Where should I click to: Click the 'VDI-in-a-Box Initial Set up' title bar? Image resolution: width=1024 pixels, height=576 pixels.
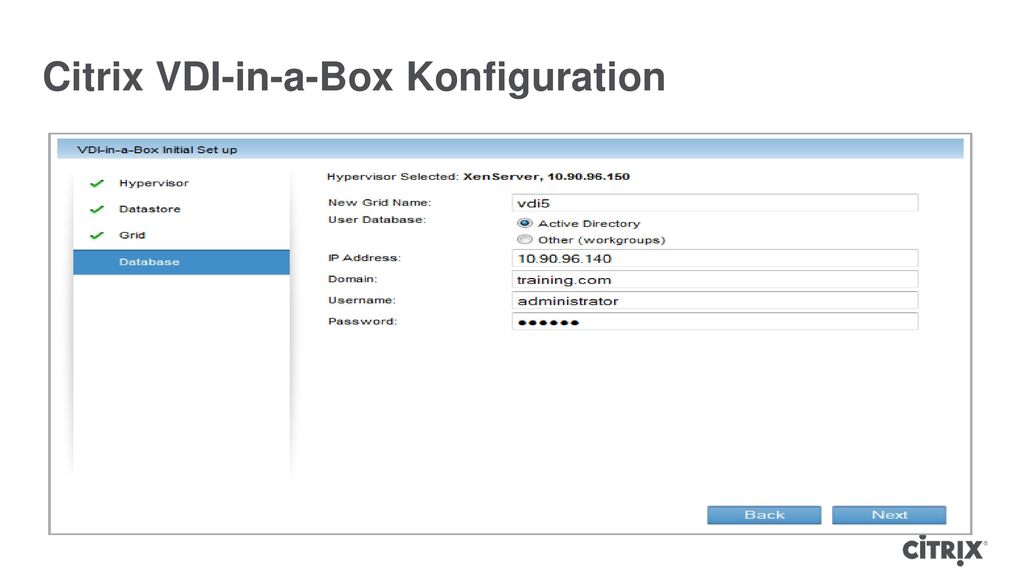510,149
